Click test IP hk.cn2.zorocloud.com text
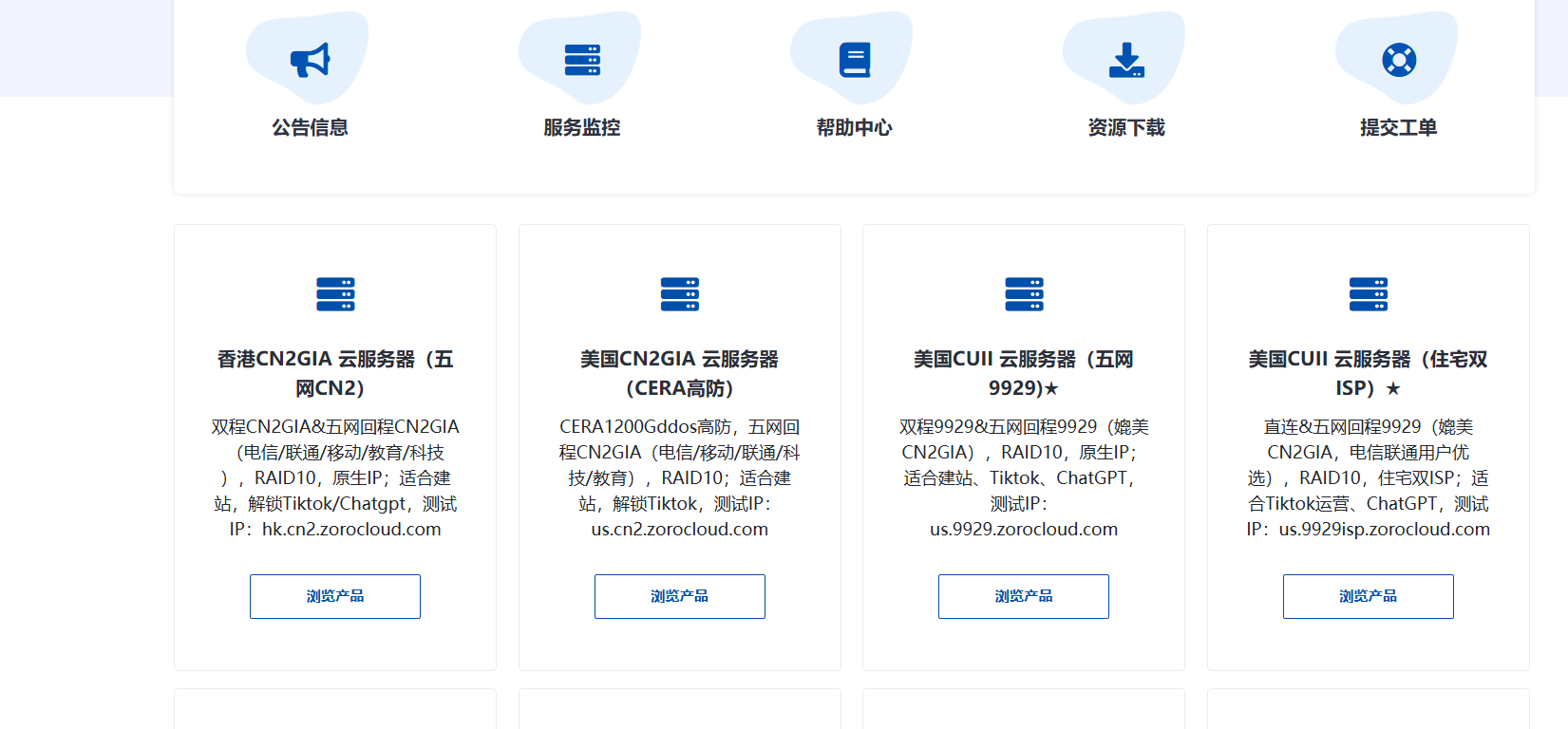The width and height of the screenshot is (1568, 729). point(351,530)
